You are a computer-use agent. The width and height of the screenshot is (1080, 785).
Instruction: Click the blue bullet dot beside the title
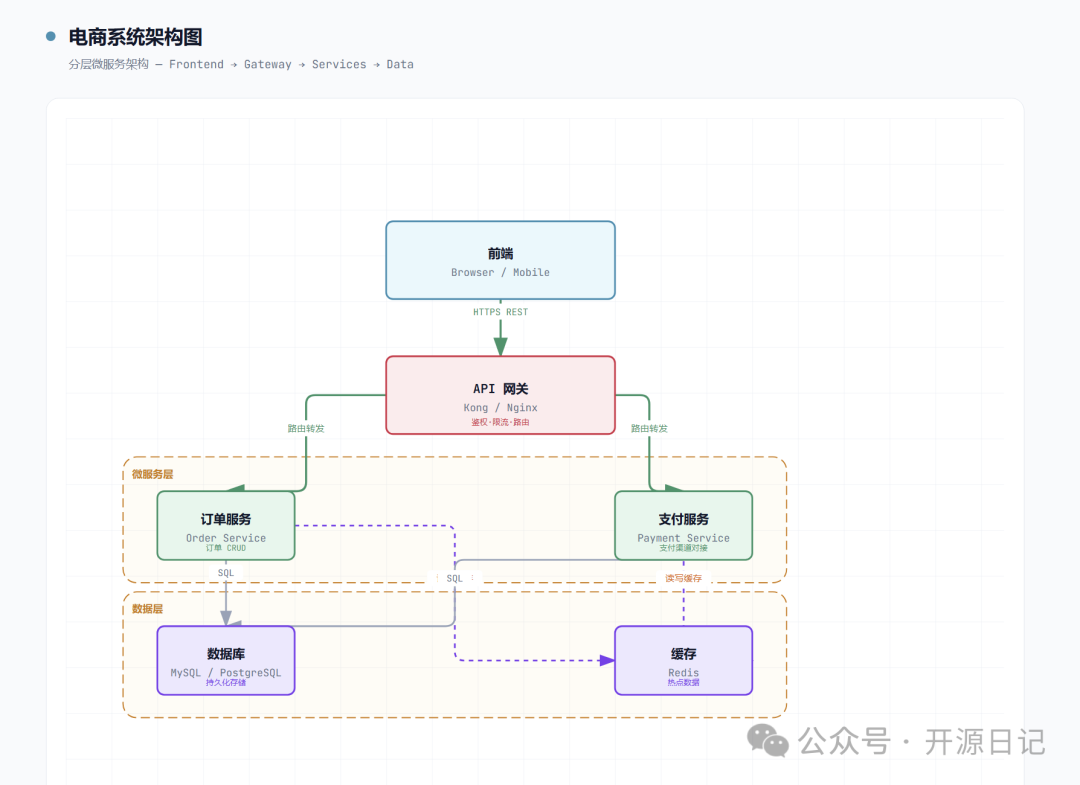coord(50,36)
